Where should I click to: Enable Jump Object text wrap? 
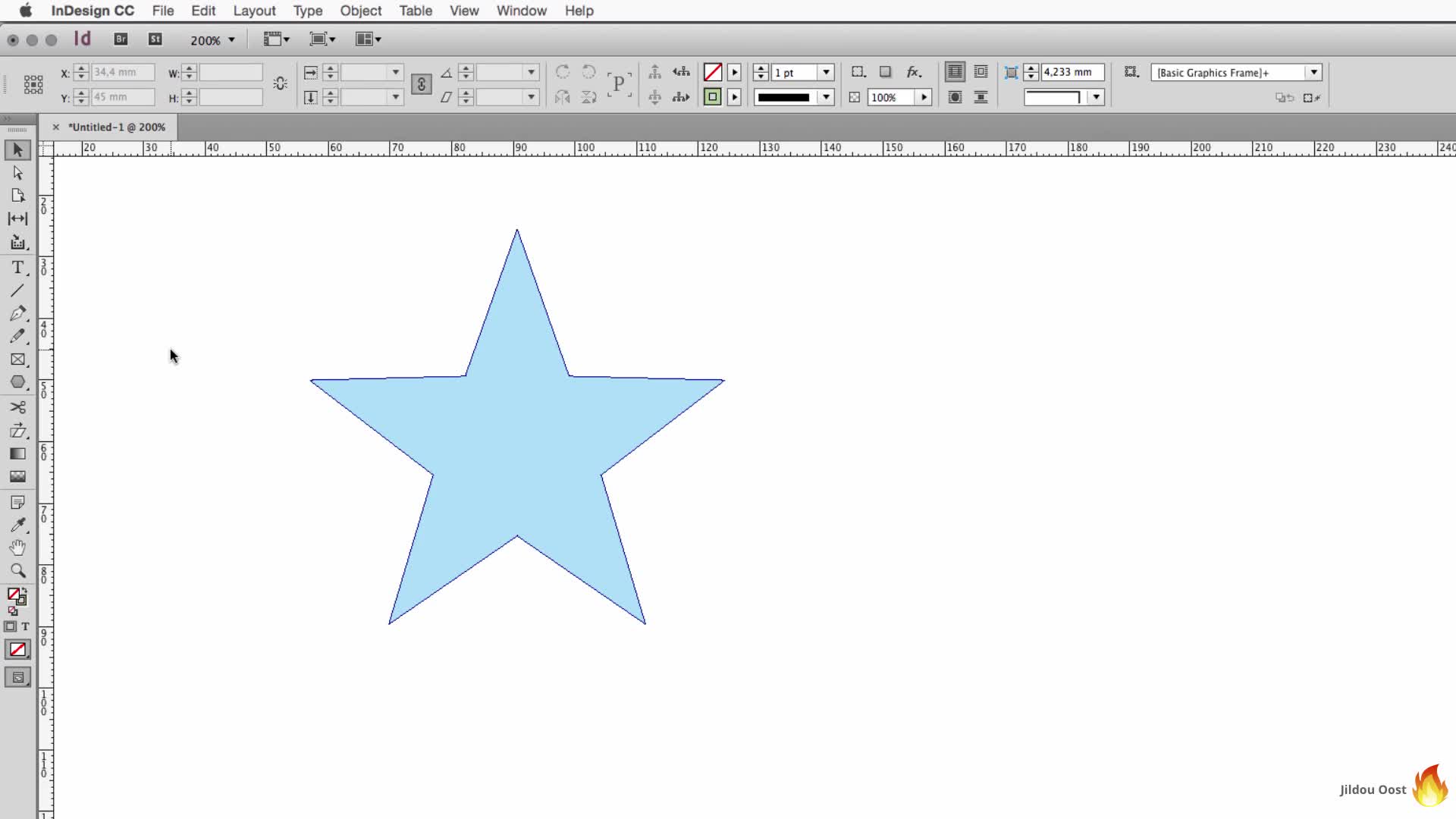(981, 97)
